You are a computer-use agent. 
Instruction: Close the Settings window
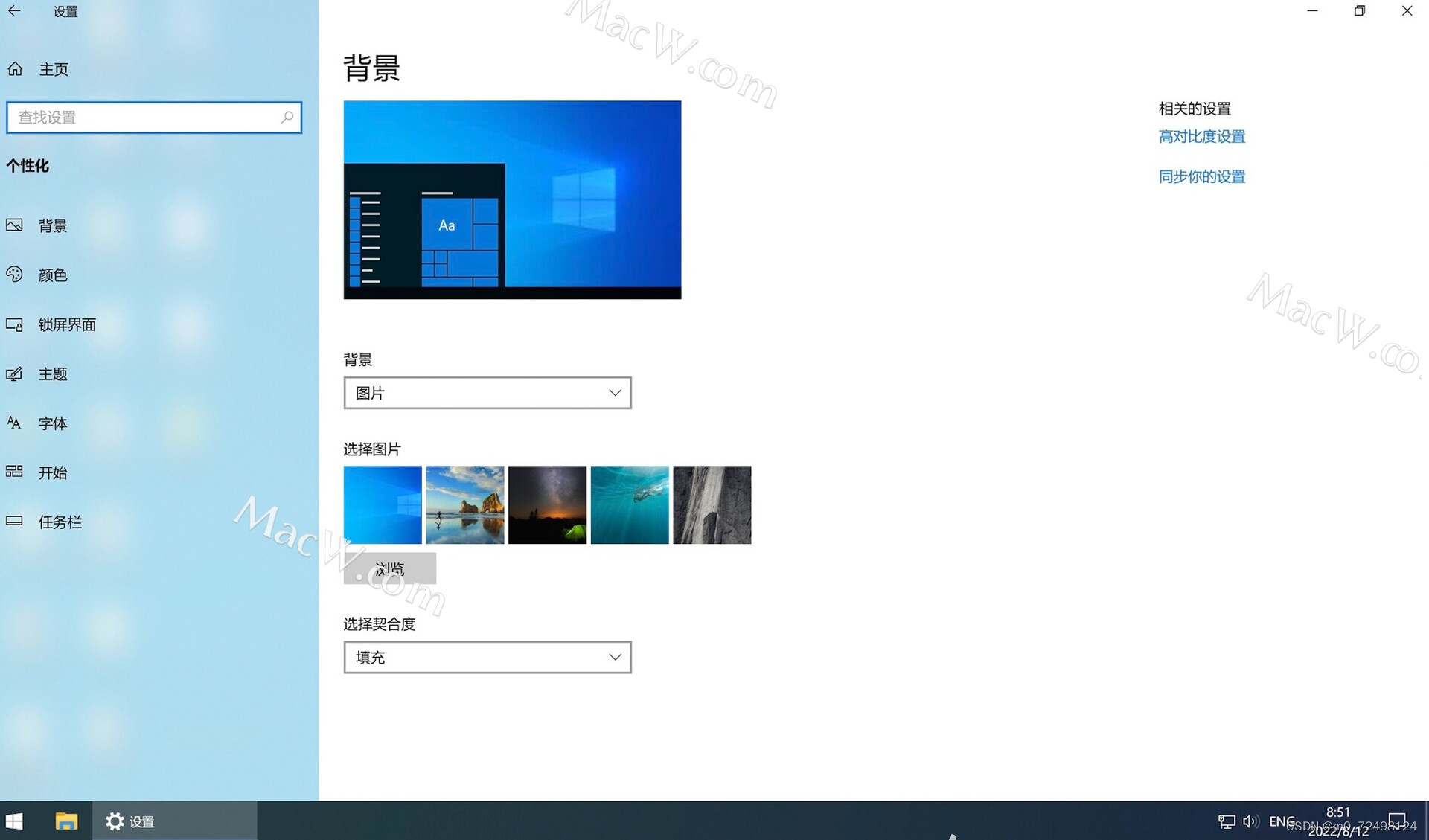click(1407, 11)
